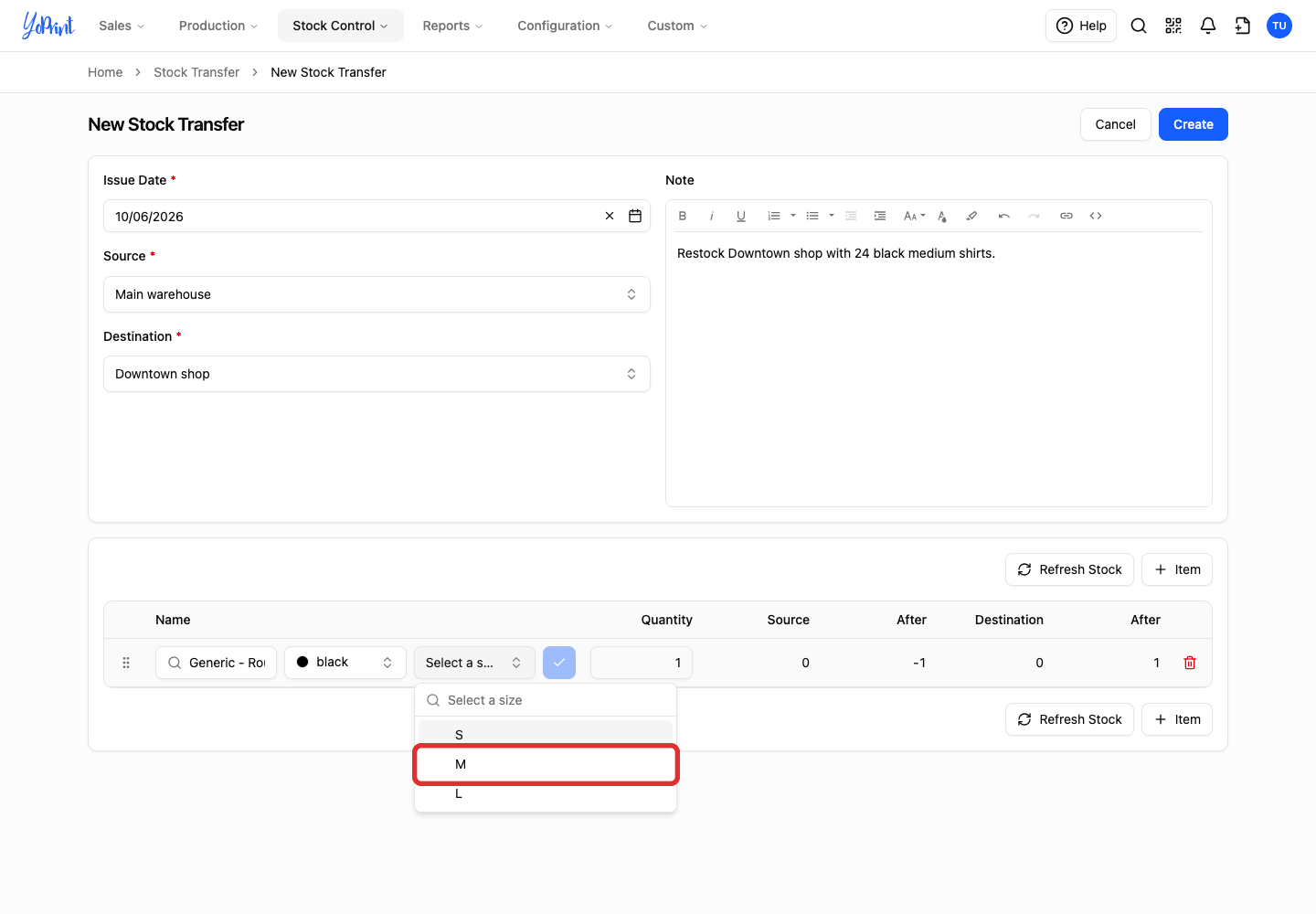
Task: Click the Select a size search box
Action: click(546, 700)
